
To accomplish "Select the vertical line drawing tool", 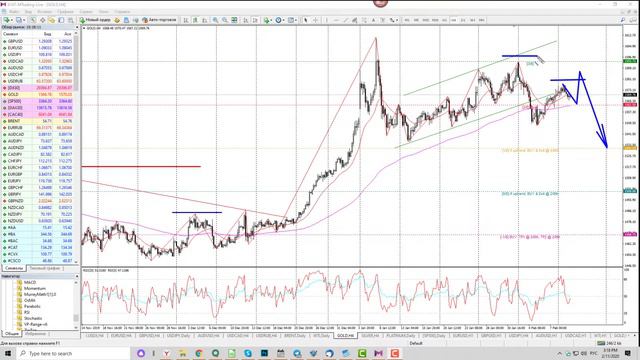I will [x=327, y=20].
